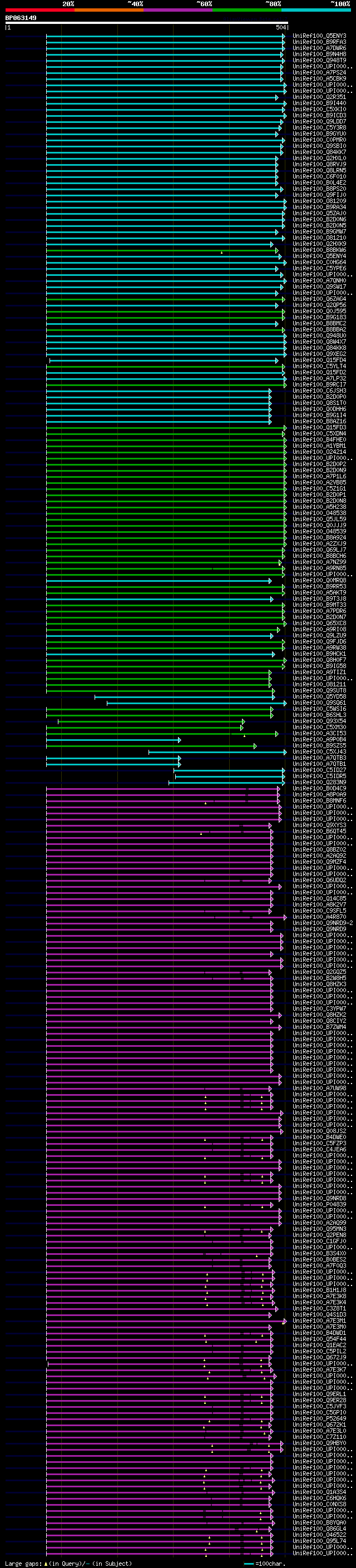This screenshot has width=356, height=1568.
Task: Select the UniRef100_B9RA34 label
Action: click(319, 207)
